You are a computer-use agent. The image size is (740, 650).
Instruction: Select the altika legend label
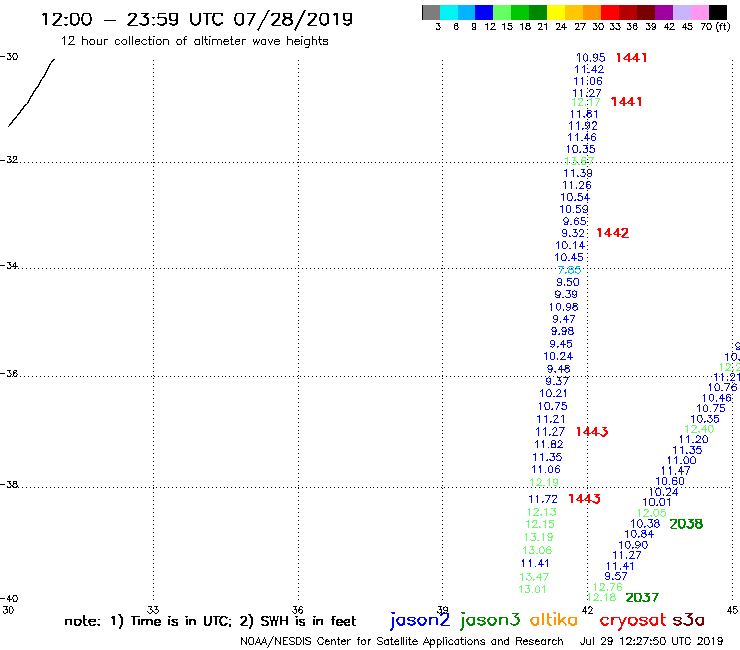[x=553, y=619]
